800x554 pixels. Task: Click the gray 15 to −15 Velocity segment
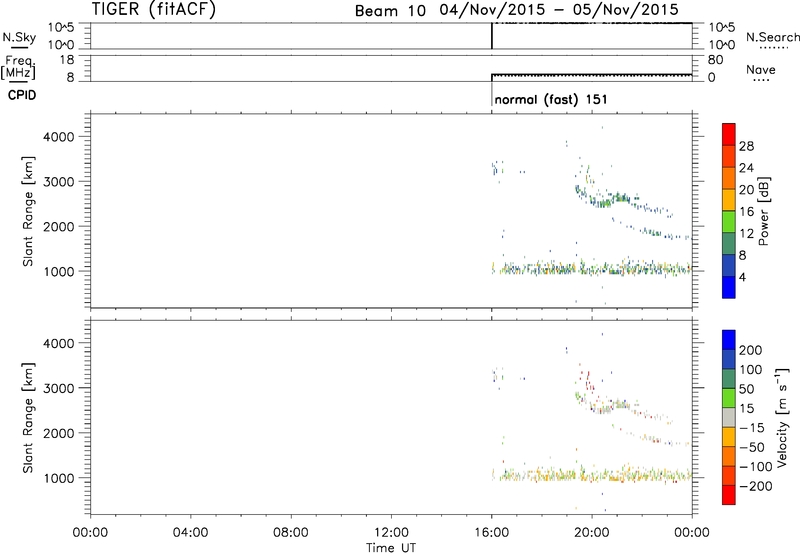click(729, 418)
